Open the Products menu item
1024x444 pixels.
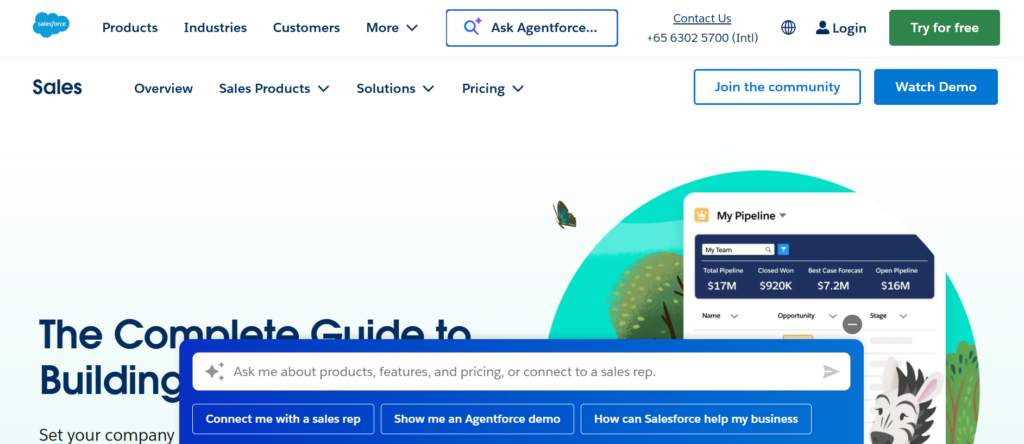click(130, 27)
